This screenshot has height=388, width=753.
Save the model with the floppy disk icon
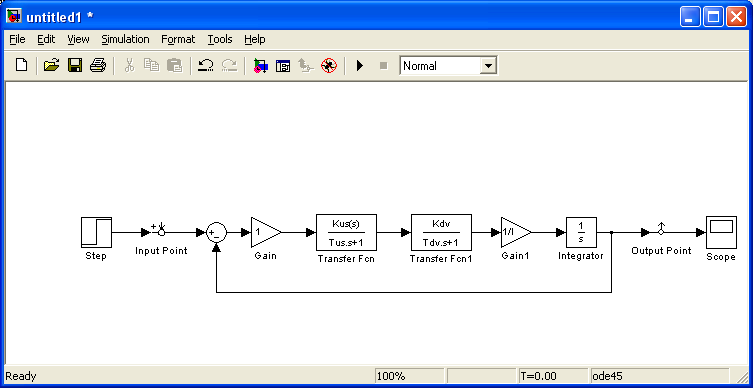click(x=74, y=65)
